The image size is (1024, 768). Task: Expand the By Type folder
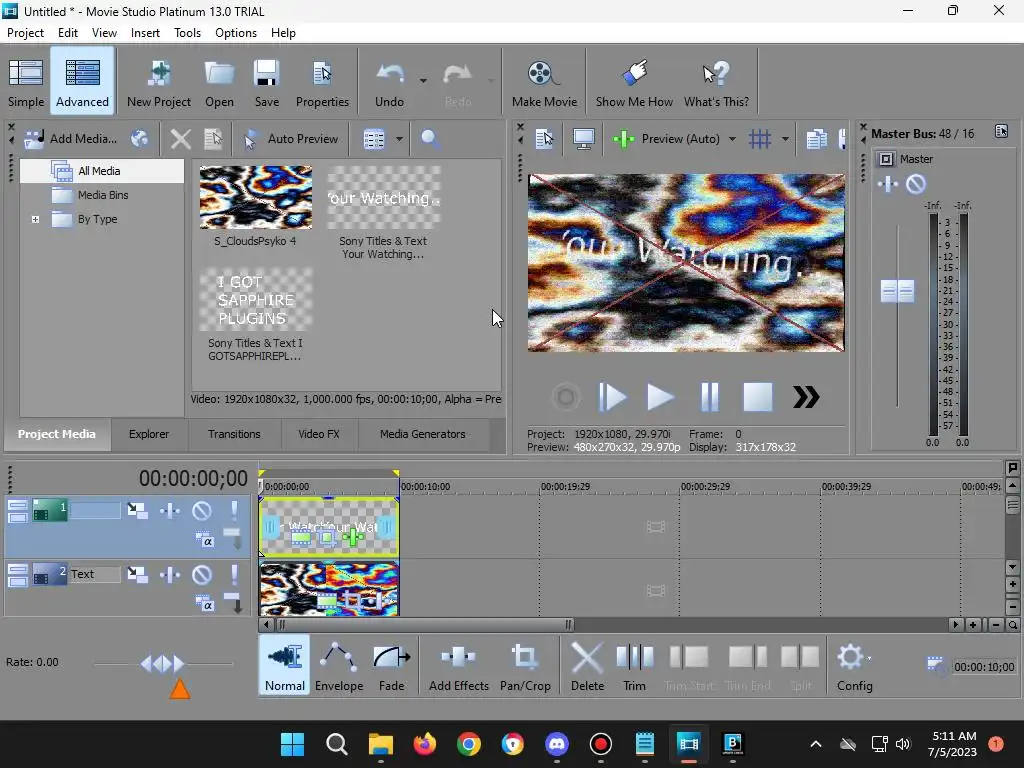[x=36, y=219]
